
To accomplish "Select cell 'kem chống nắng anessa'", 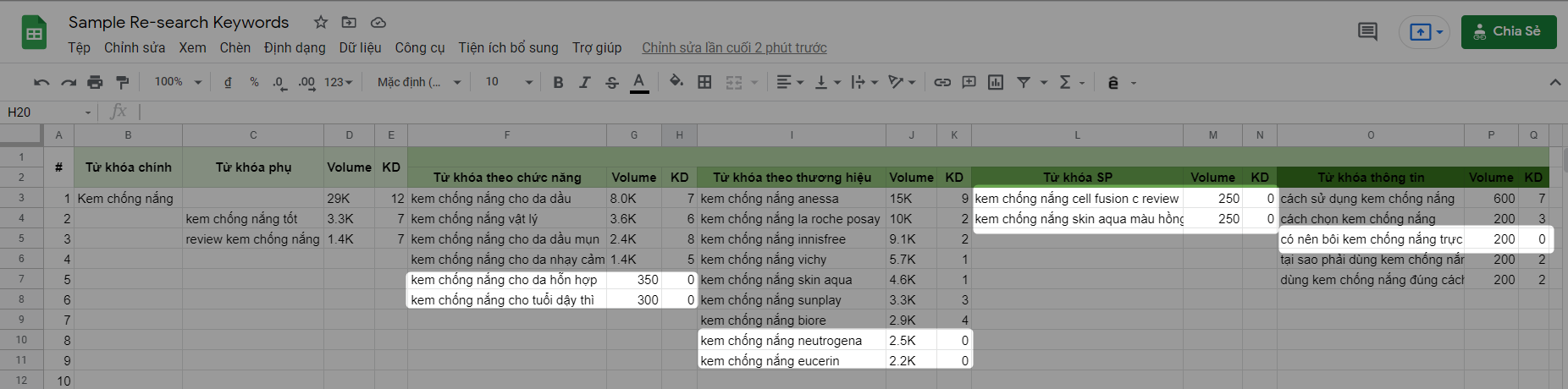I will point(791,199).
